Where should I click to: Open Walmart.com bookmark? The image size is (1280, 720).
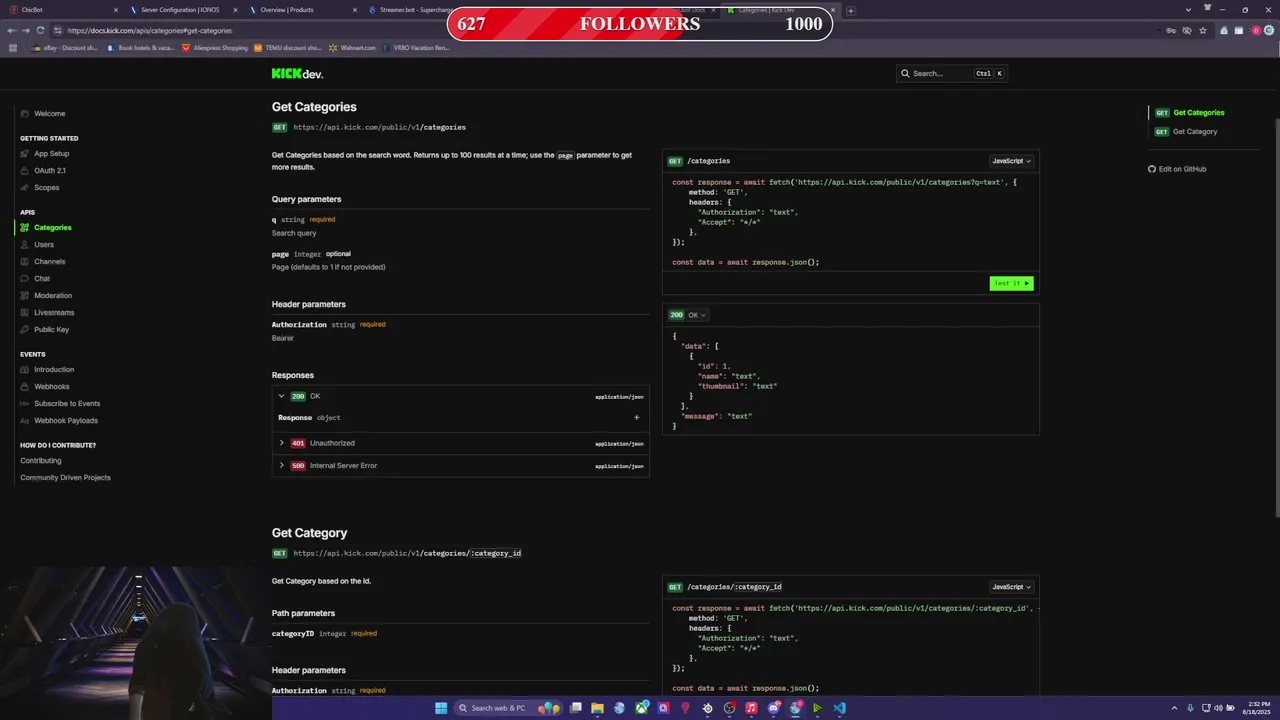click(x=353, y=48)
